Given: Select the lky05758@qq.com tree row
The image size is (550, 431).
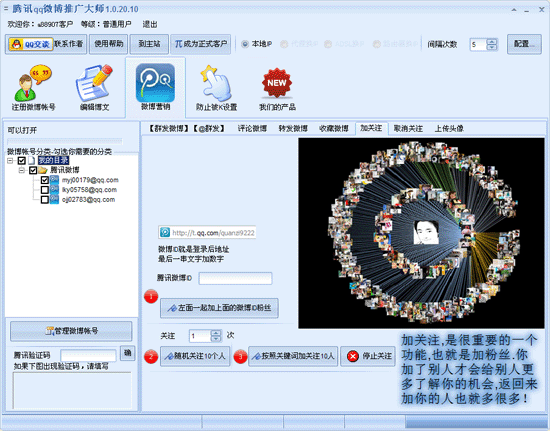Looking at the screenshot, I should 89,190.
